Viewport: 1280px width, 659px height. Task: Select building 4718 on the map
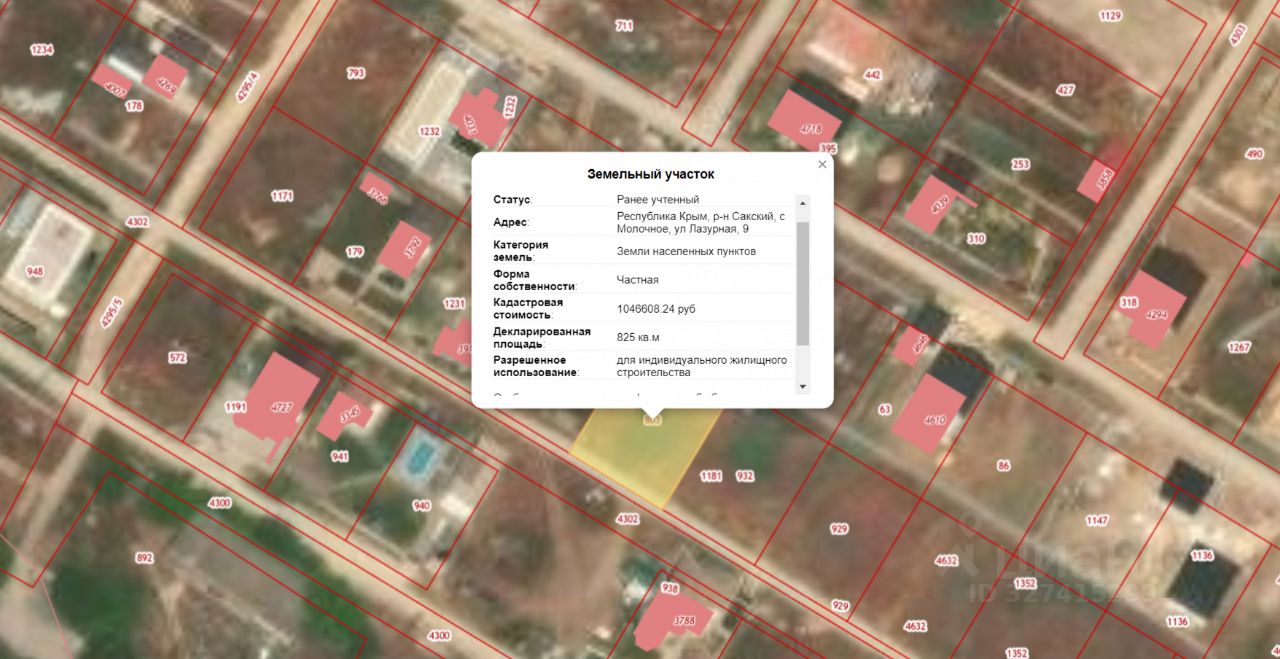coord(806,123)
